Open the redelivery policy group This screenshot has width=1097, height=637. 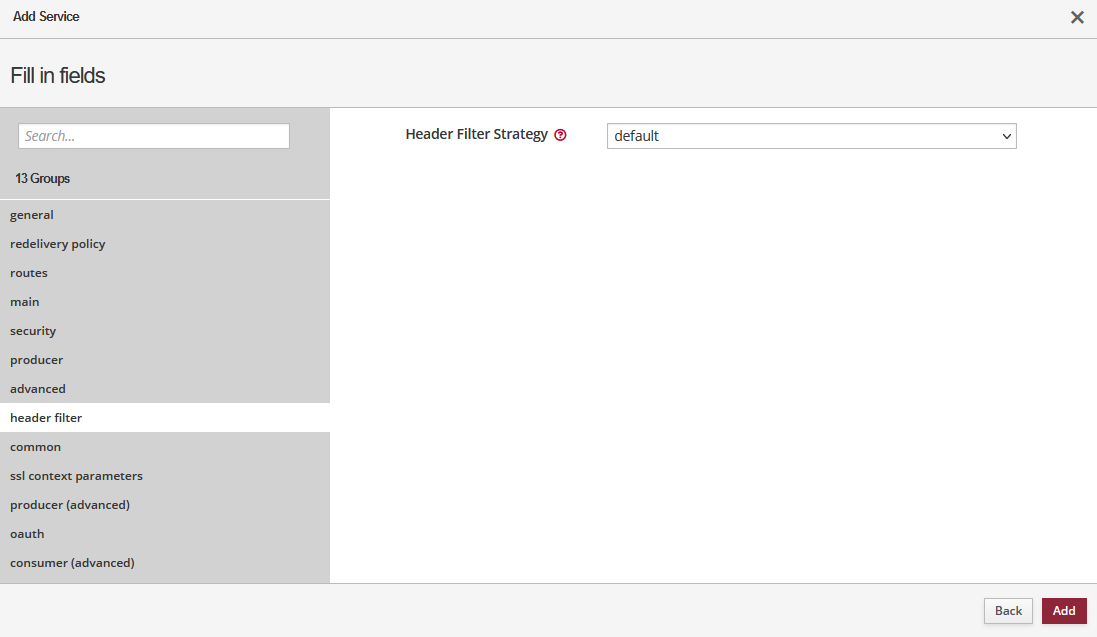[57, 243]
